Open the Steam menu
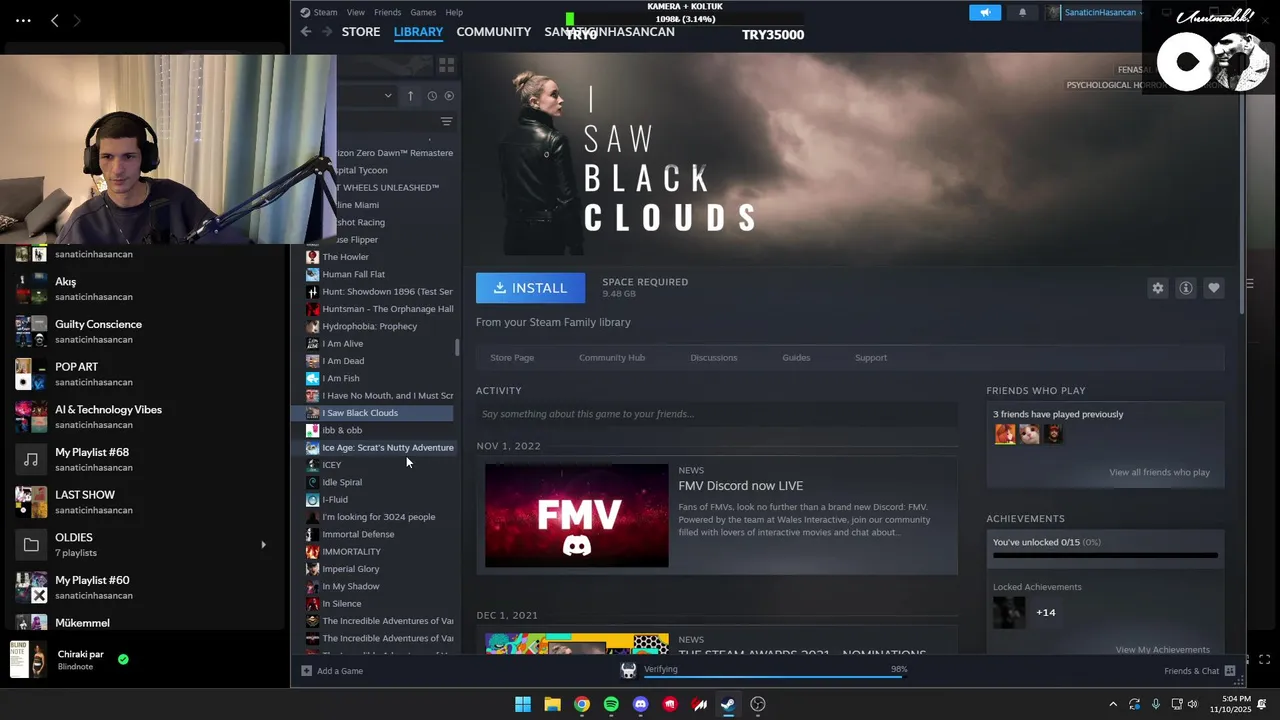Image resolution: width=1280 pixels, height=720 pixels. (x=325, y=12)
